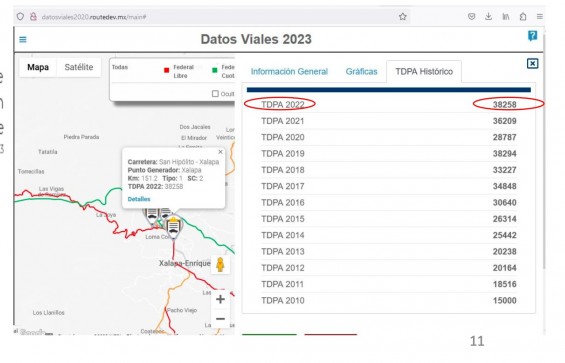Open the hamburger menu icon
The width and height of the screenshot is (565, 363).
click(23, 39)
